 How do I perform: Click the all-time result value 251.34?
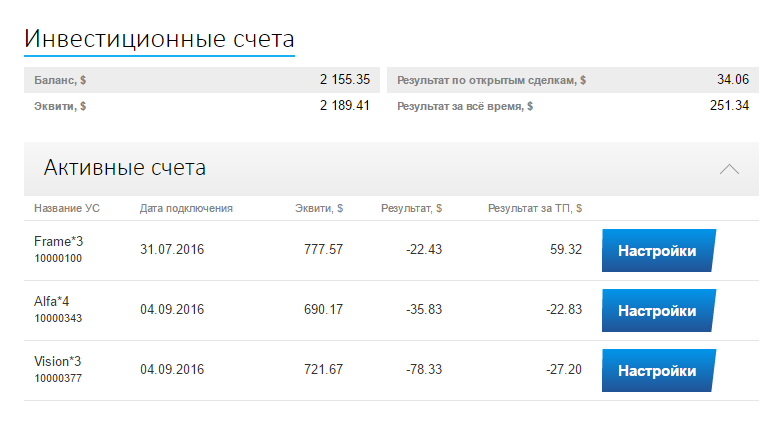[729, 105]
